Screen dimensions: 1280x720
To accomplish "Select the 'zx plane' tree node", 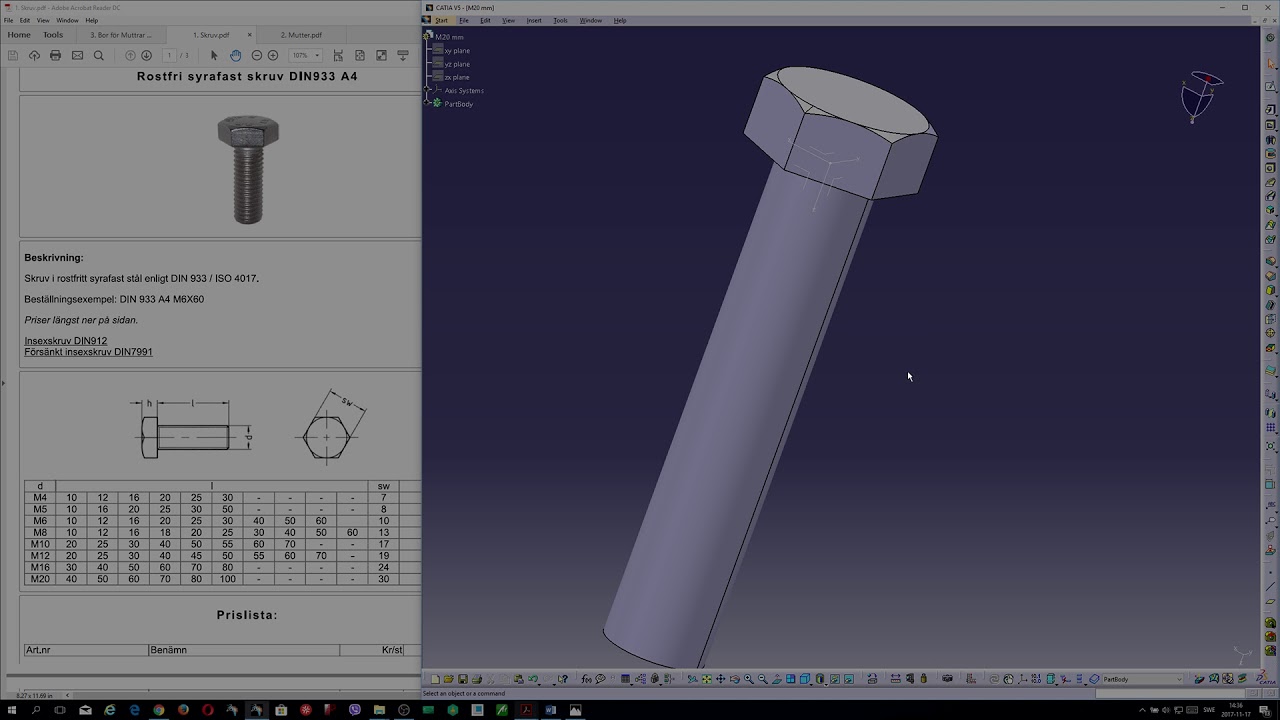I will tap(457, 77).
